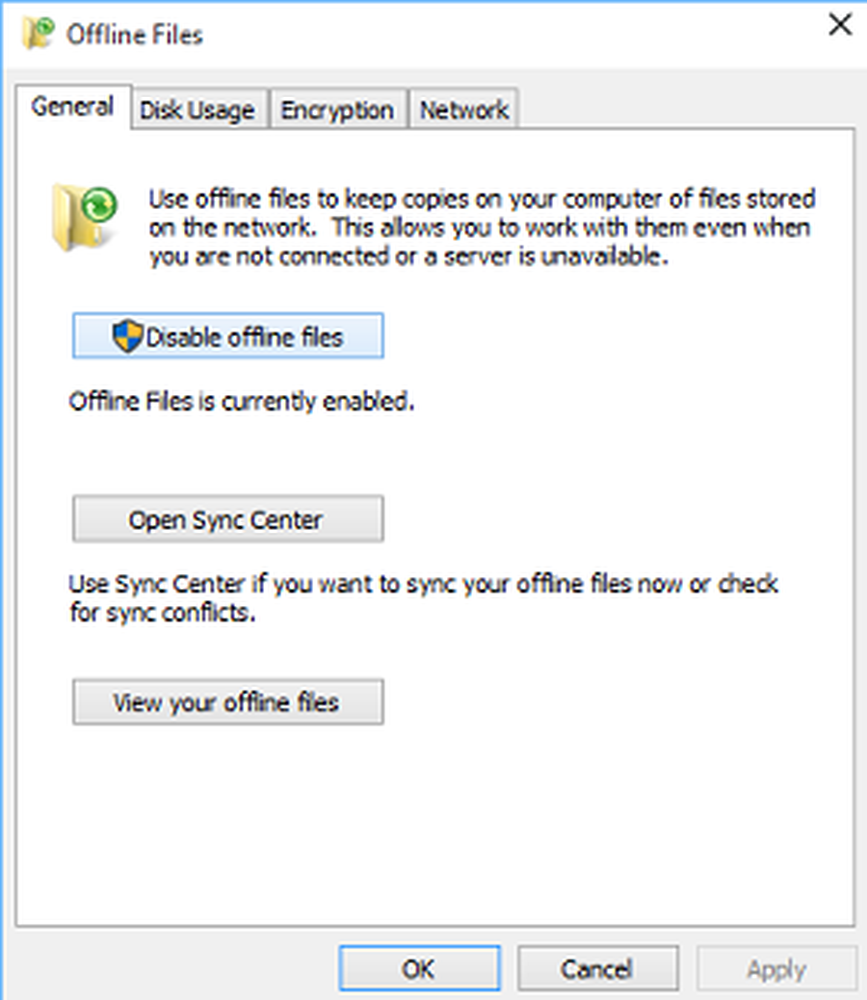
Task: Select the General tab
Action: tap(73, 107)
